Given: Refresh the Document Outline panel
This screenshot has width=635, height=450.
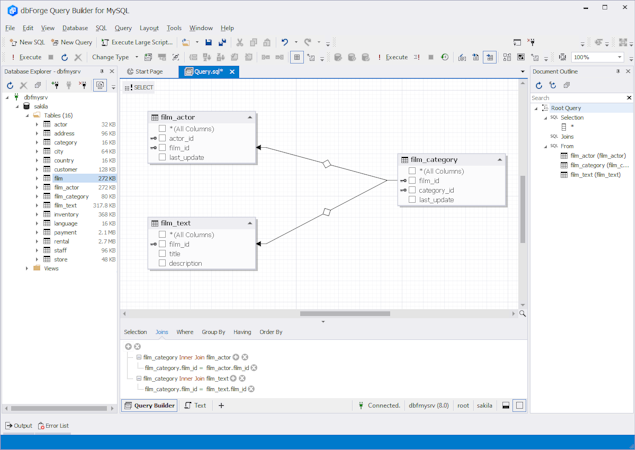Looking at the screenshot, I should [539, 86].
